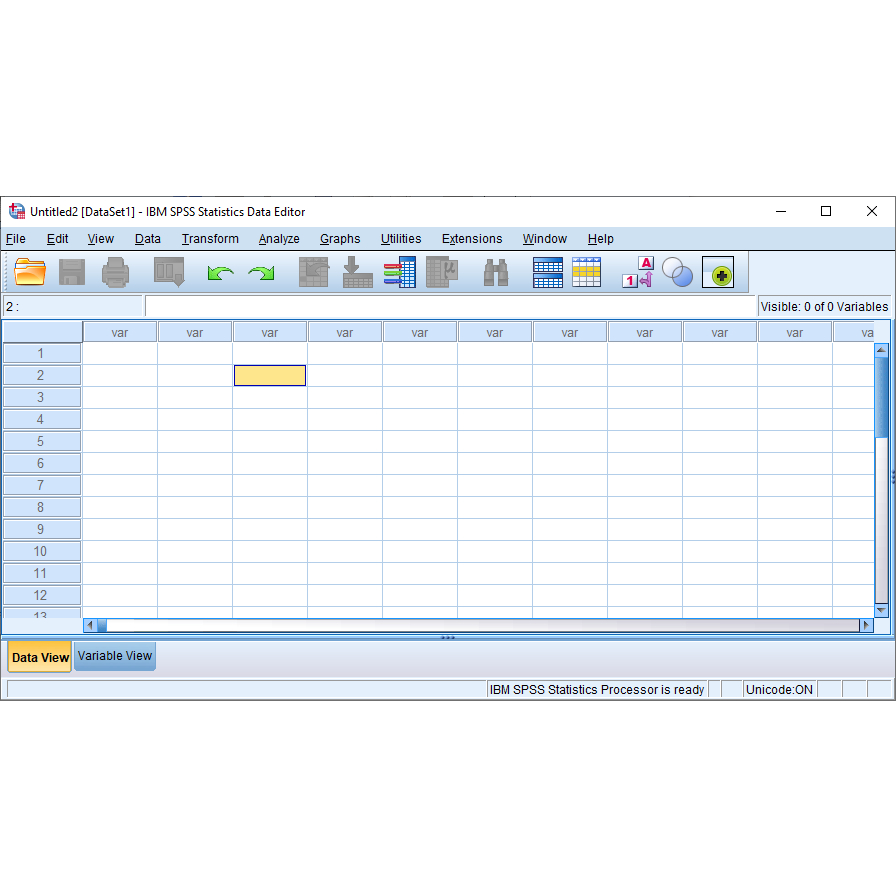Open the Utilities menu
Image resolution: width=896 pixels, height=896 pixels.
pyautogui.click(x=401, y=239)
